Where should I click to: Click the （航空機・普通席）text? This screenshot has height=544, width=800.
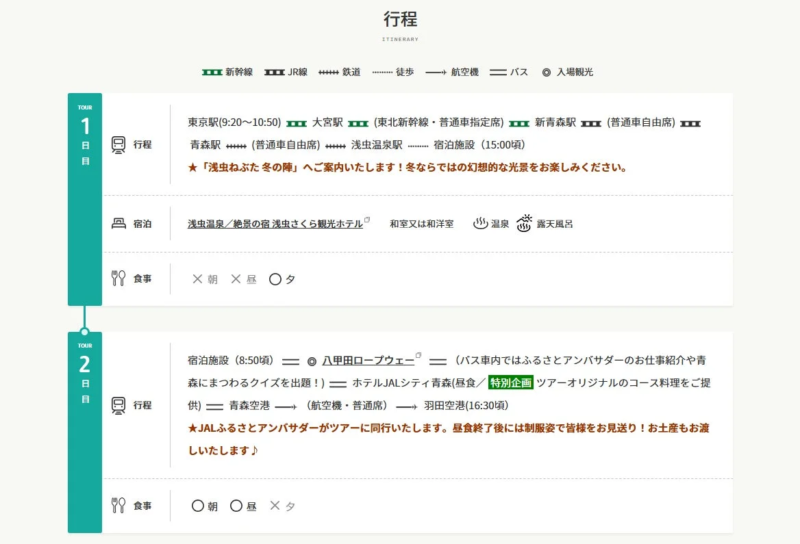(346, 406)
